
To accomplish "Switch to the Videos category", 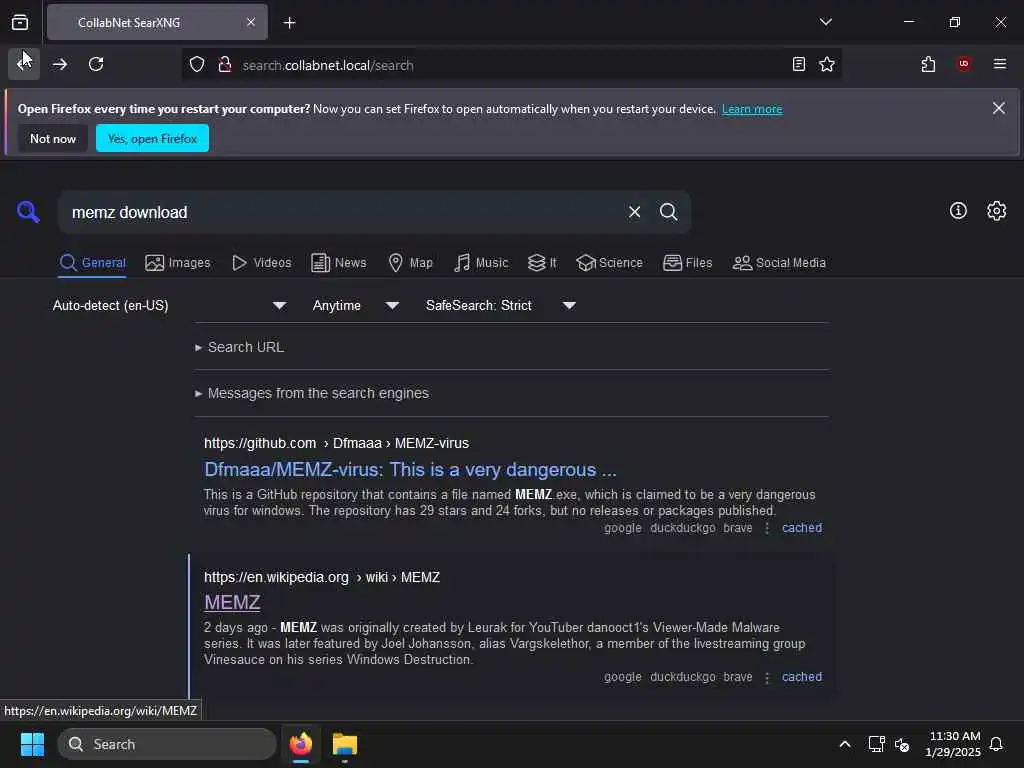I will click(x=262, y=263).
